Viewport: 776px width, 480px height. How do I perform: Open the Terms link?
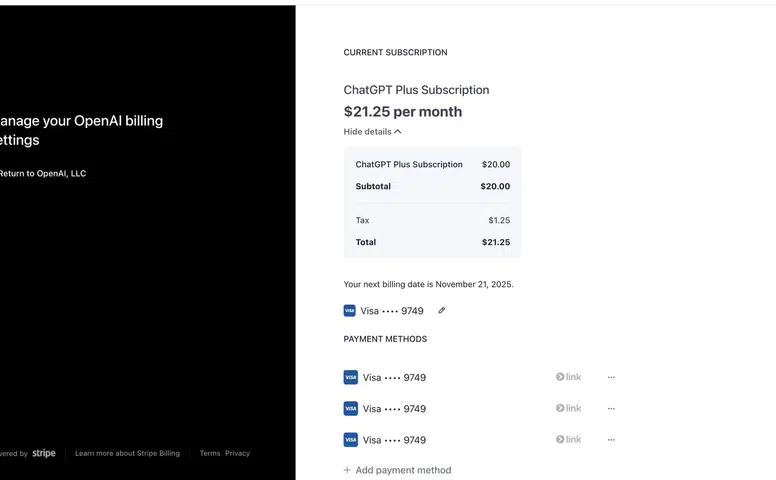(210, 453)
